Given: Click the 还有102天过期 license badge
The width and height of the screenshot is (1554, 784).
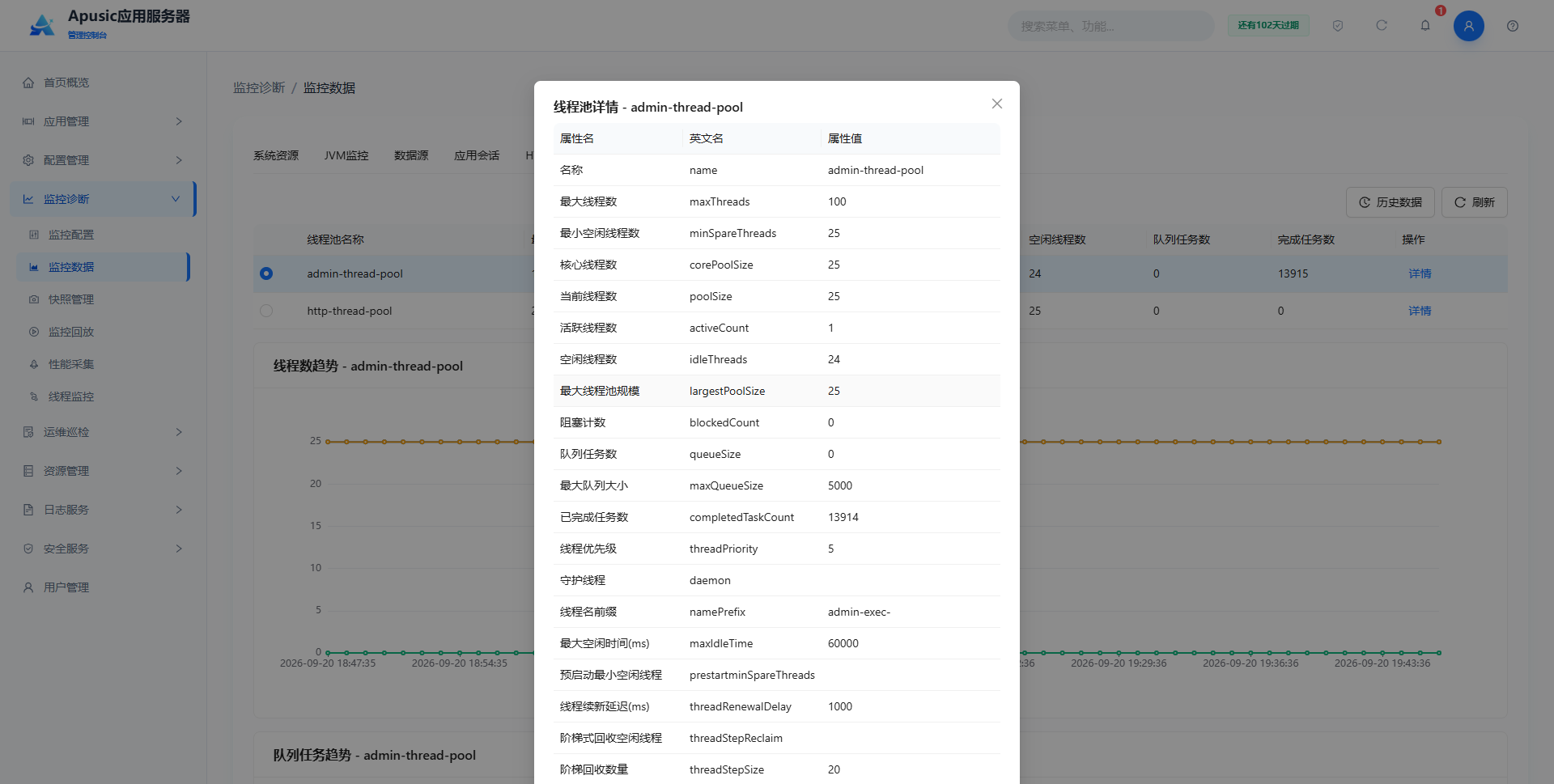Looking at the screenshot, I should pyautogui.click(x=1268, y=25).
